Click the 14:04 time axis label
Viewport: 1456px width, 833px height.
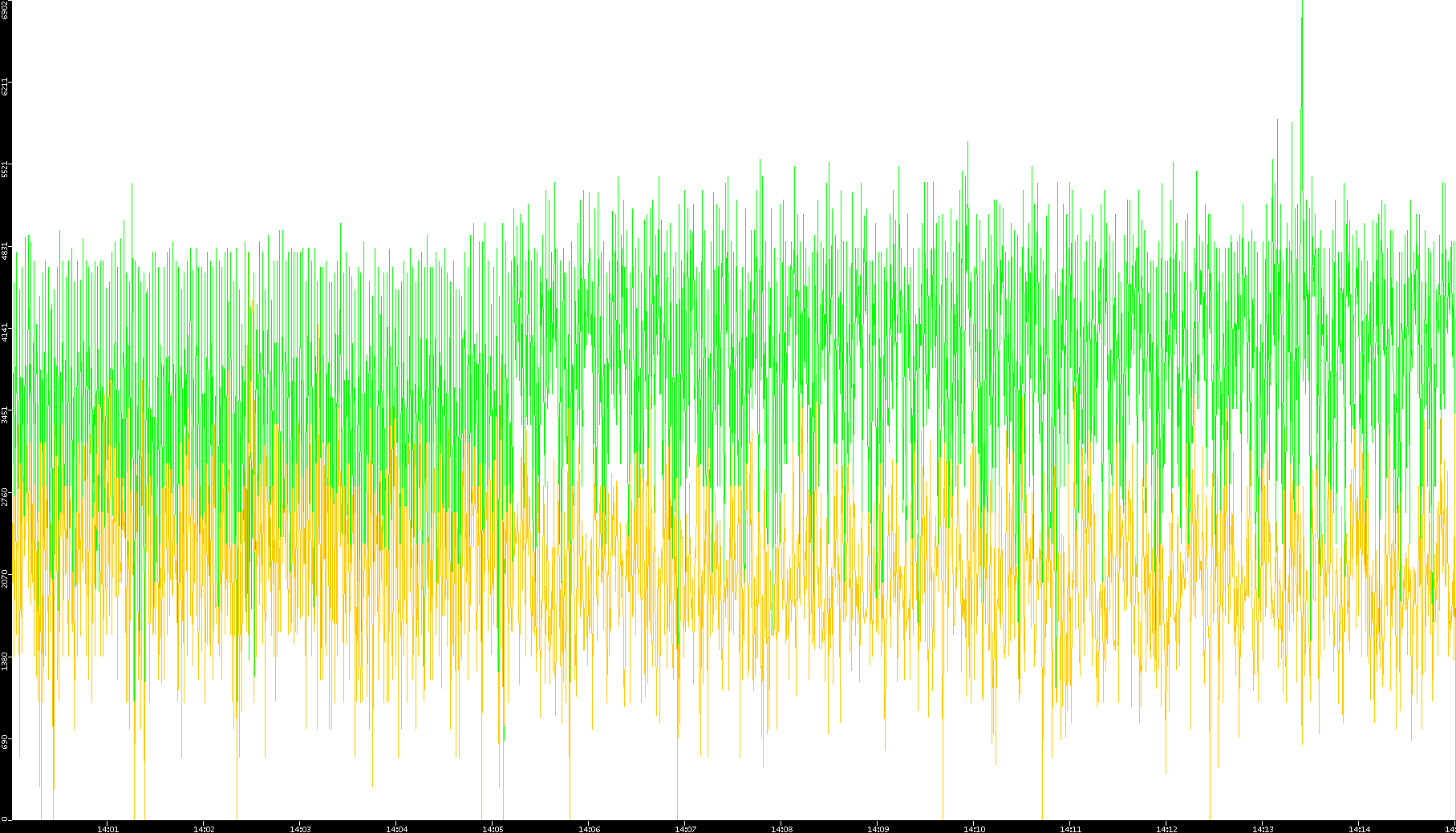[x=396, y=829]
